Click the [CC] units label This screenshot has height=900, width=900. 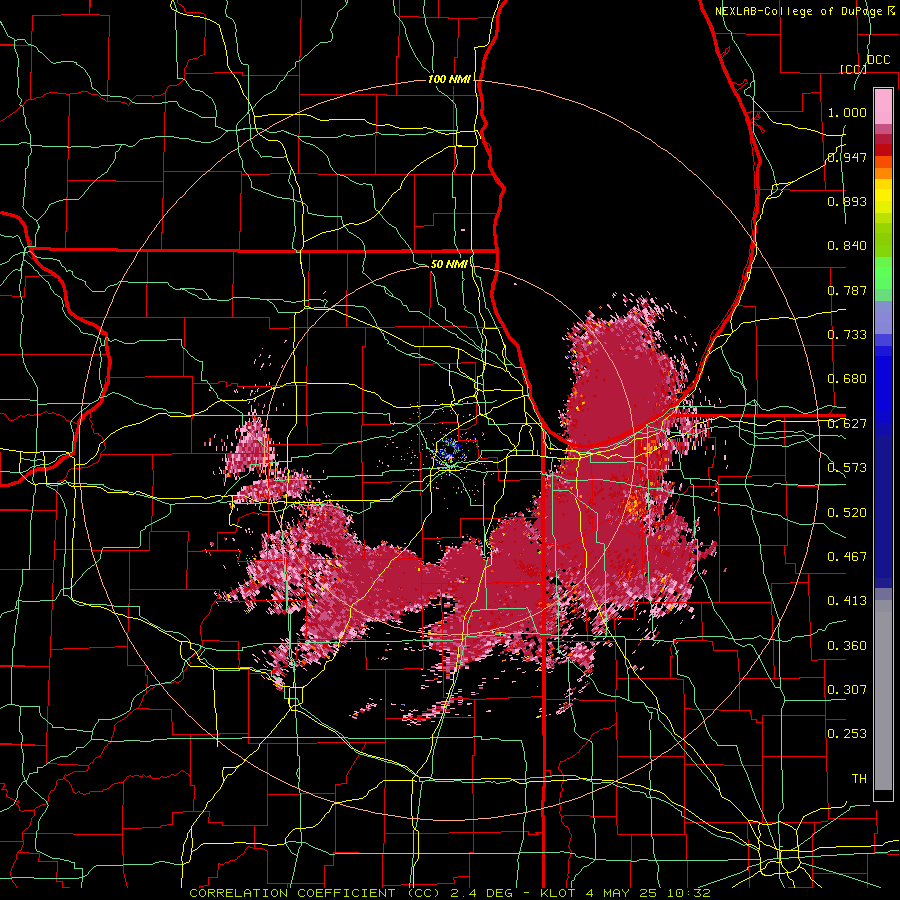point(853,69)
